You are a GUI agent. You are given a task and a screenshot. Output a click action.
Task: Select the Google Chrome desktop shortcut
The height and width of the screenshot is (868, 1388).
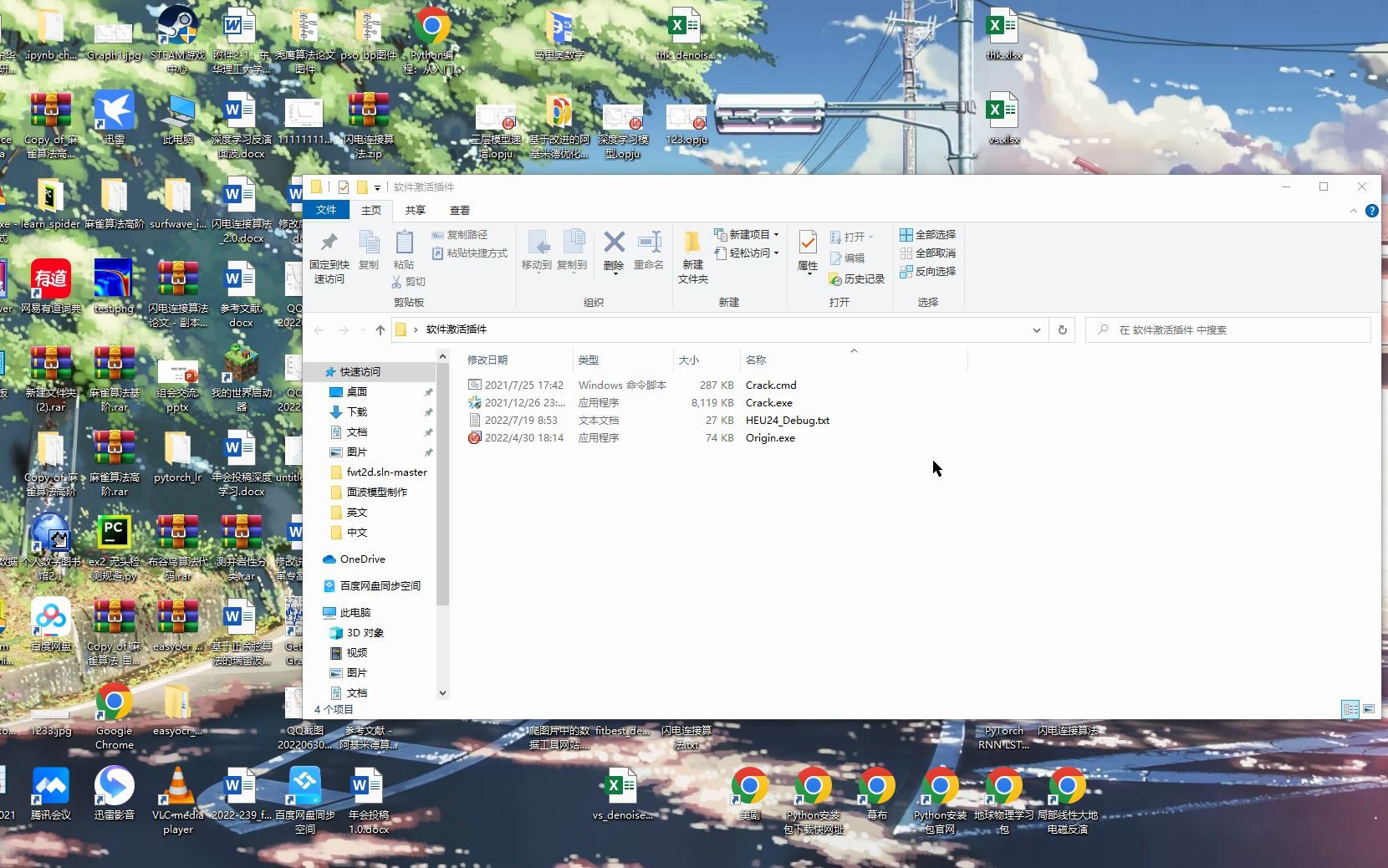pos(114,717)
